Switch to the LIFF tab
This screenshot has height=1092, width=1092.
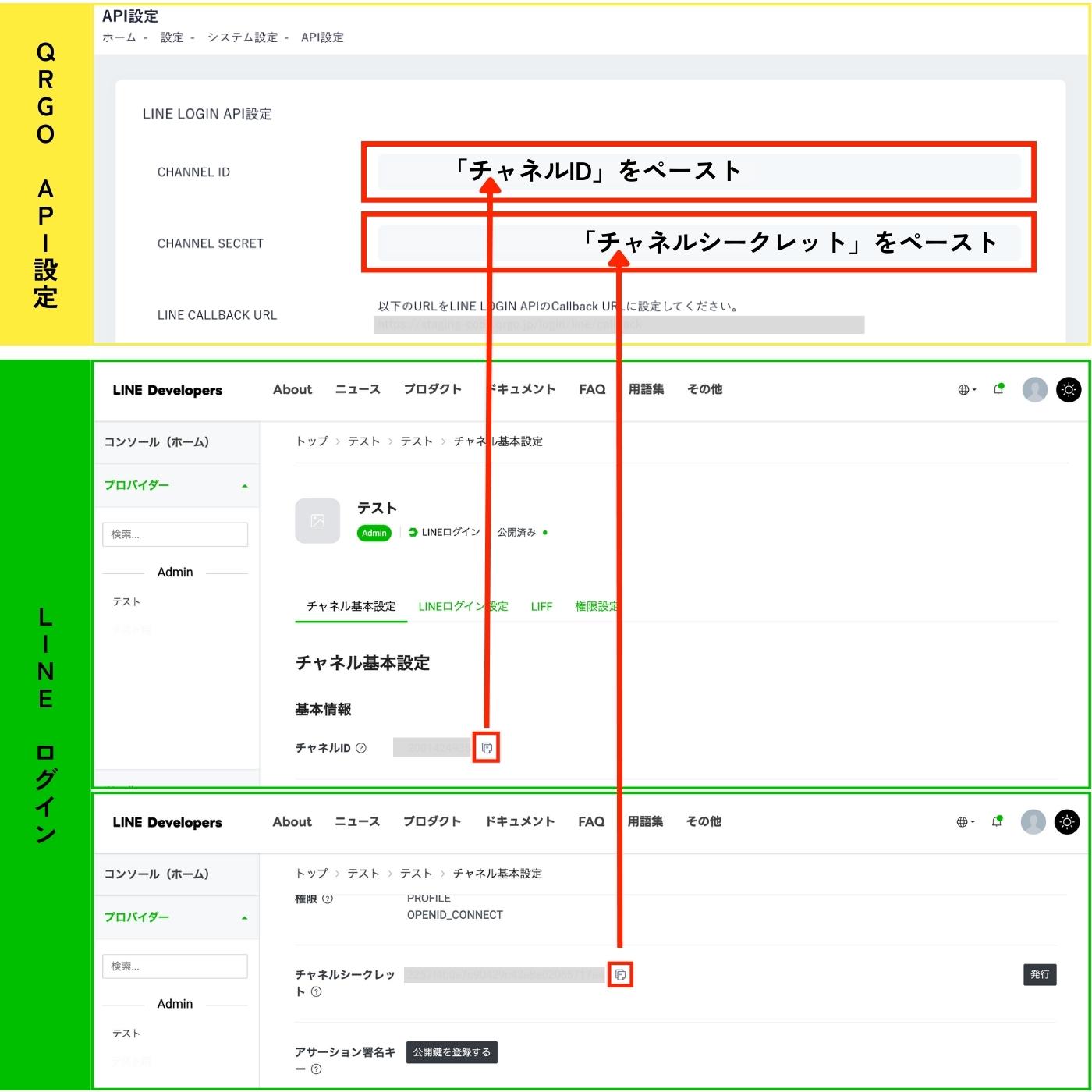tap(541, 606)
